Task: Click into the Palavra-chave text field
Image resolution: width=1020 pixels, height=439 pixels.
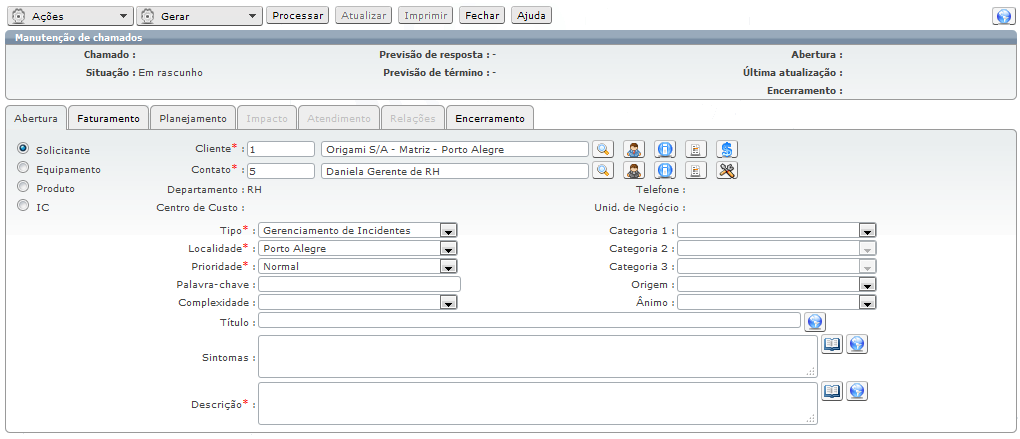Action: [x=359, y=285]
